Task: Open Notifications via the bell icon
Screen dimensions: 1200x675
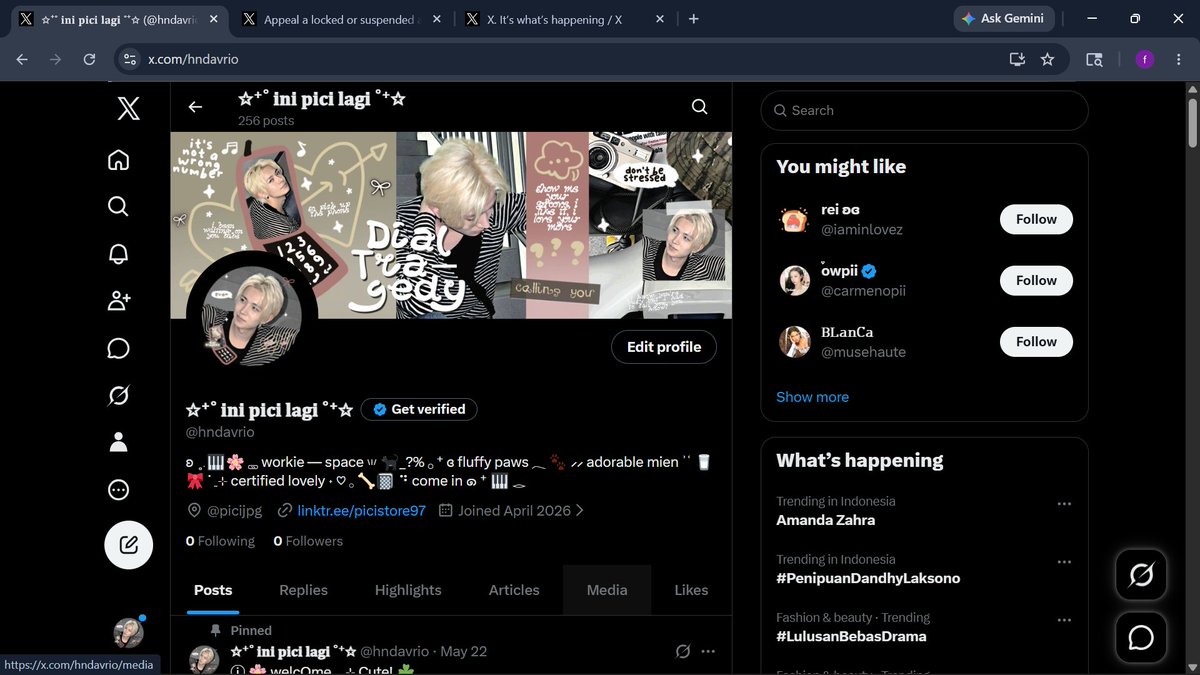Action: [118, 254]
